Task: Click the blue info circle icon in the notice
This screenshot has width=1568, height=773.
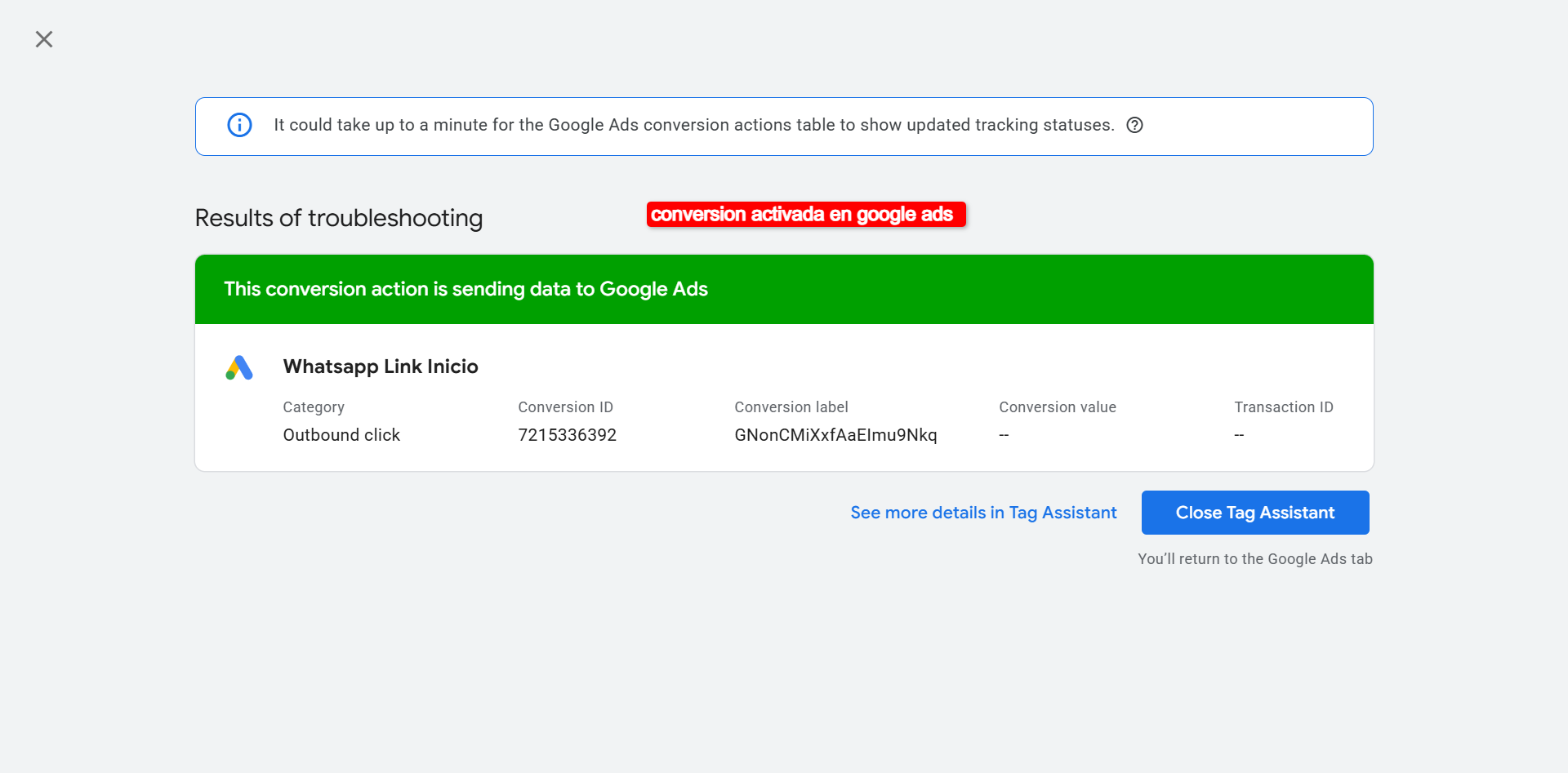Action: 239,125
